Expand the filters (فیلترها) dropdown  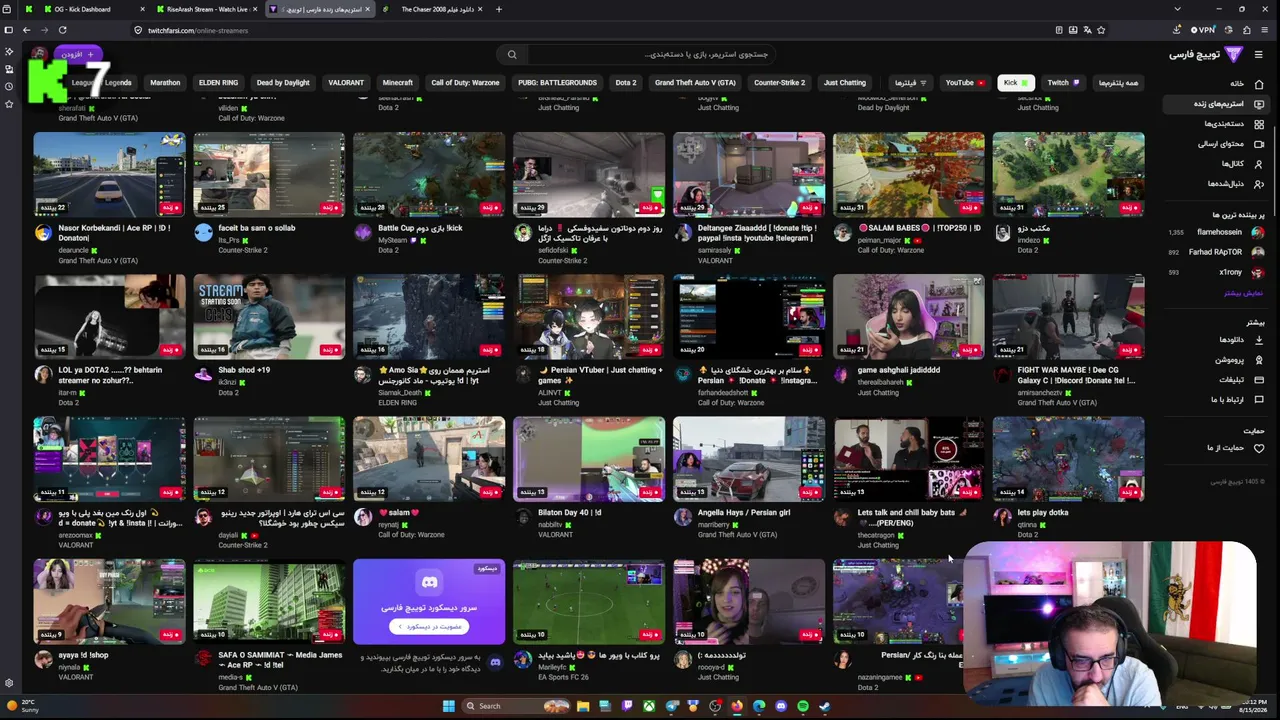910,83
